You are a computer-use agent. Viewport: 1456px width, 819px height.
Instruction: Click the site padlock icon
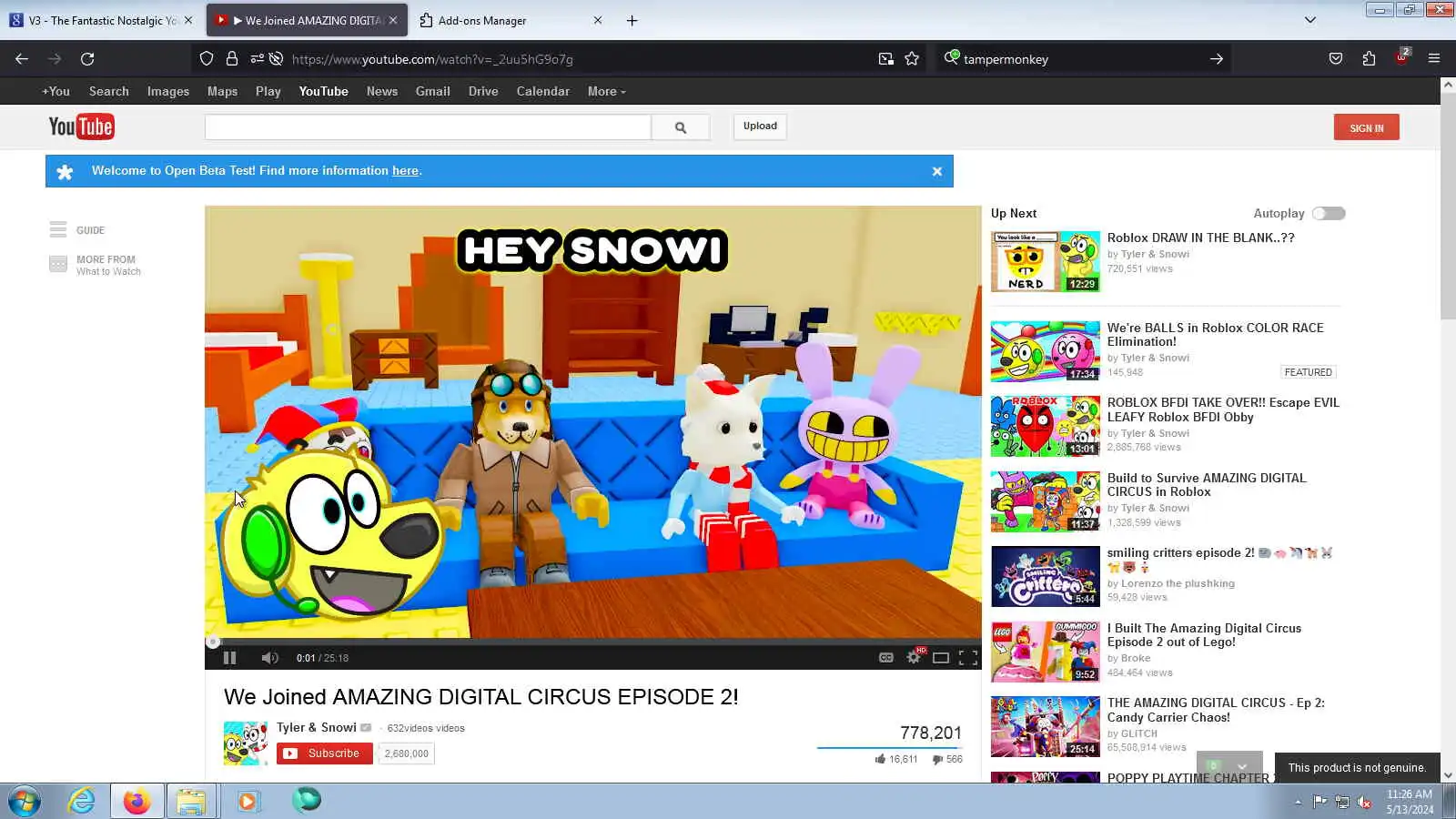coord(232,59)
